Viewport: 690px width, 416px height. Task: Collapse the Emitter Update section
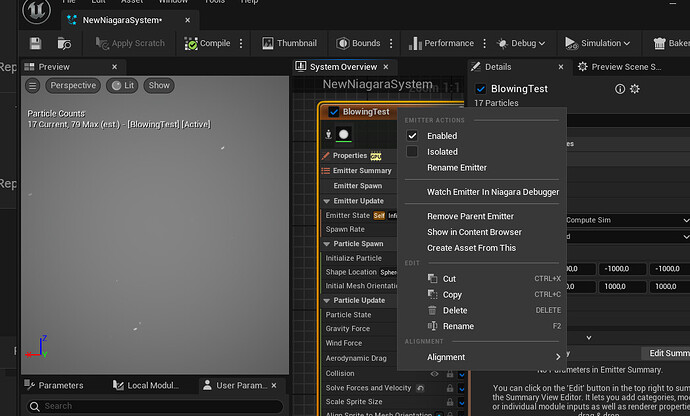click(x=327, y=201)
